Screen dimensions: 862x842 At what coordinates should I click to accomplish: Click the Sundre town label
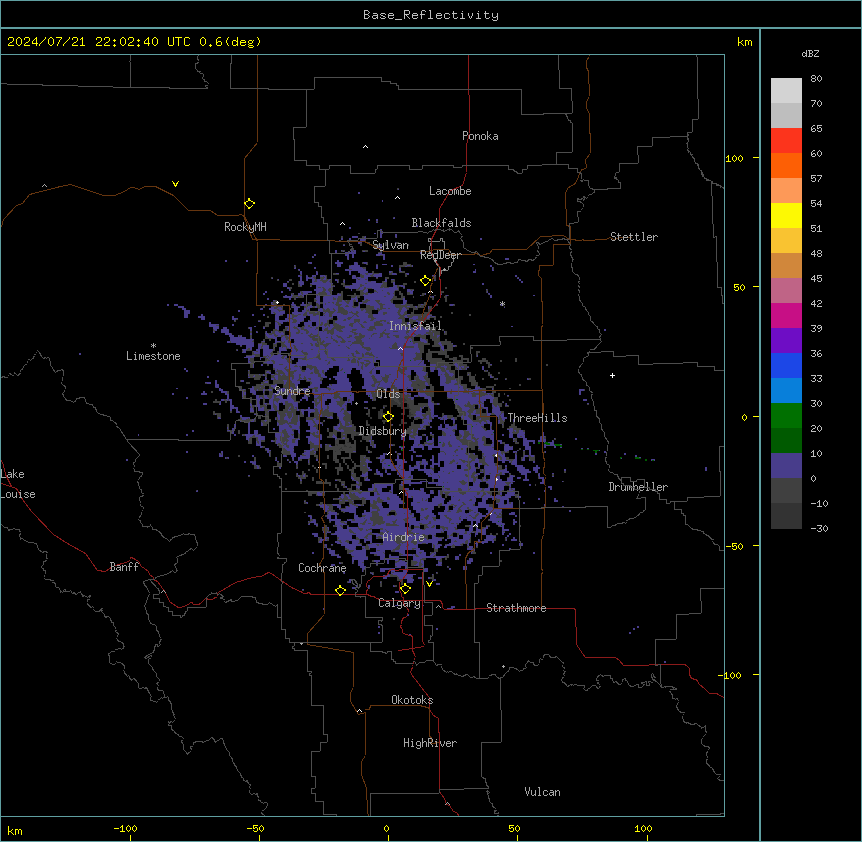click(292, 391)
